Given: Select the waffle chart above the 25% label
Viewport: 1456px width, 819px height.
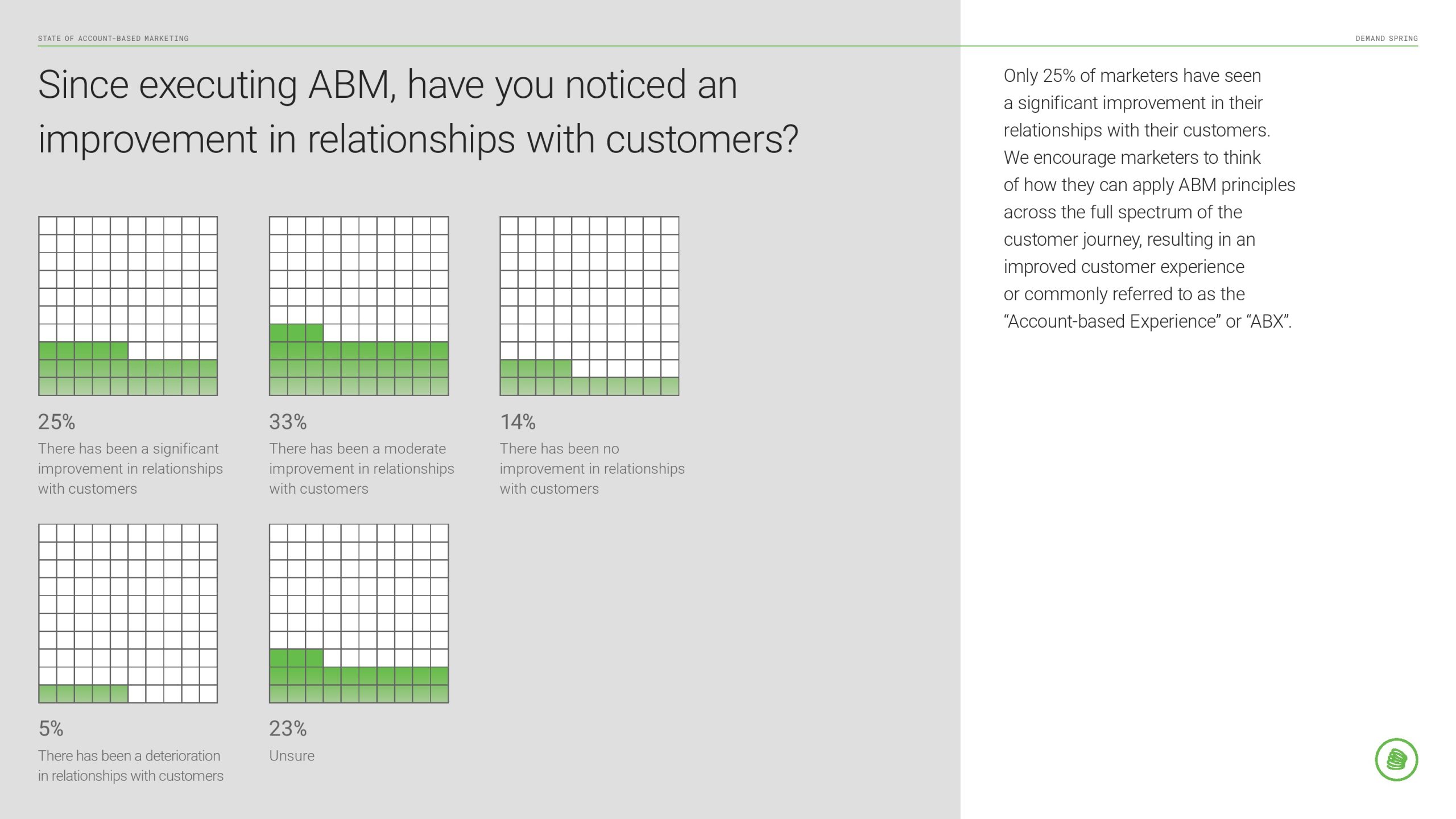Looking at the screenshot, I should click(x=128, y=306).
